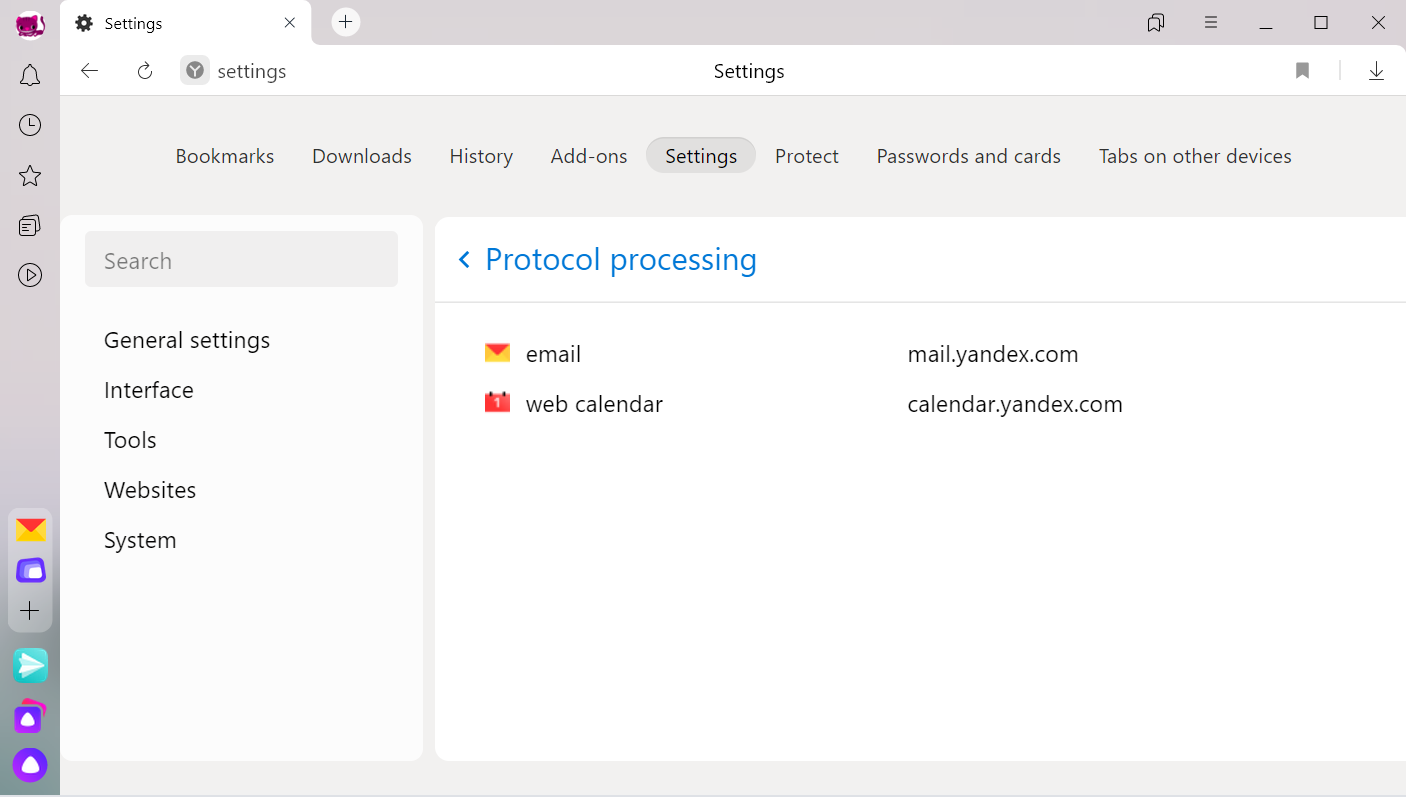Click the email envelope icon
The image size is (1406, 797).
[497, 353]
